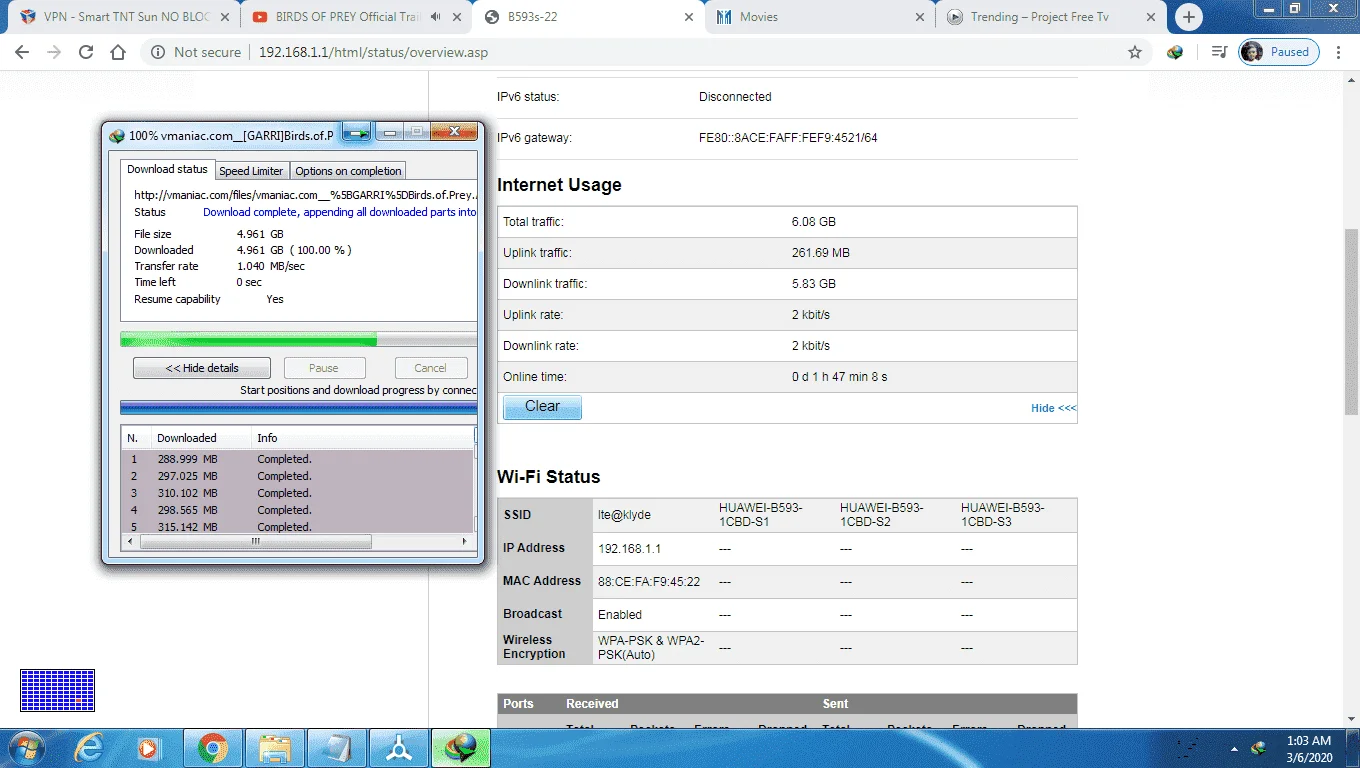Image resolution: width=1360 pixels, height=768 pixels.
Task: Launch Internet Explorer from the taskbar
Action: click(90, 748)
